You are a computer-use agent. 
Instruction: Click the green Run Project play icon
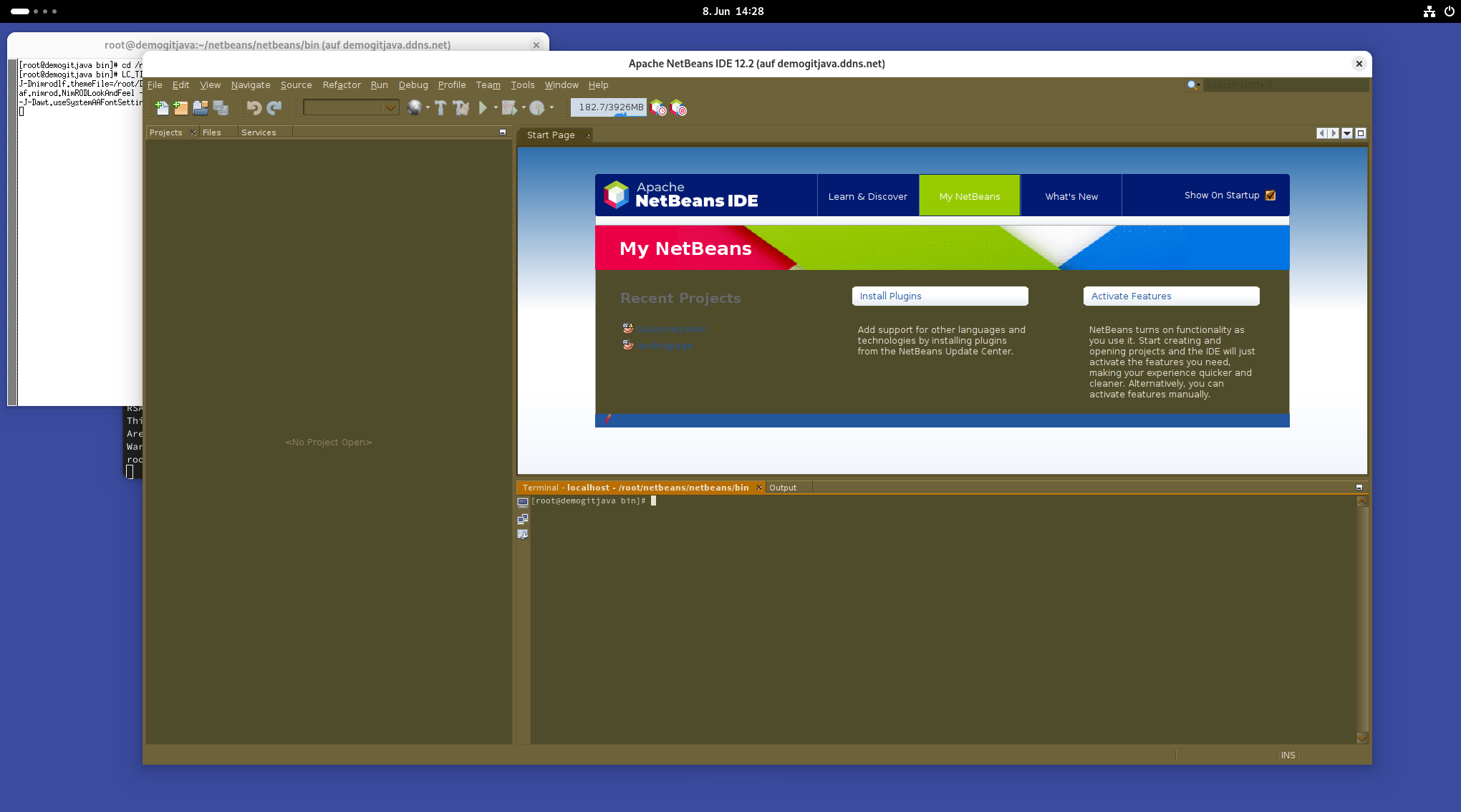click(483, 108)
